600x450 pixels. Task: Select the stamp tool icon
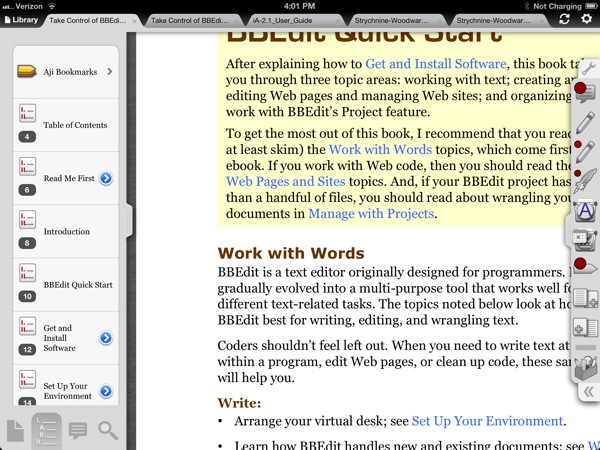click(585, 240)
